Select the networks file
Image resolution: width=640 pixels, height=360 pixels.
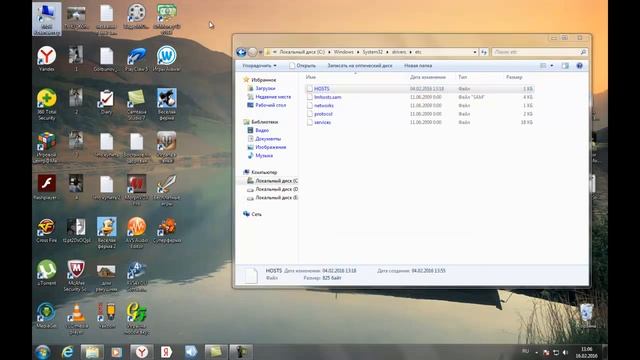(324, 106)
